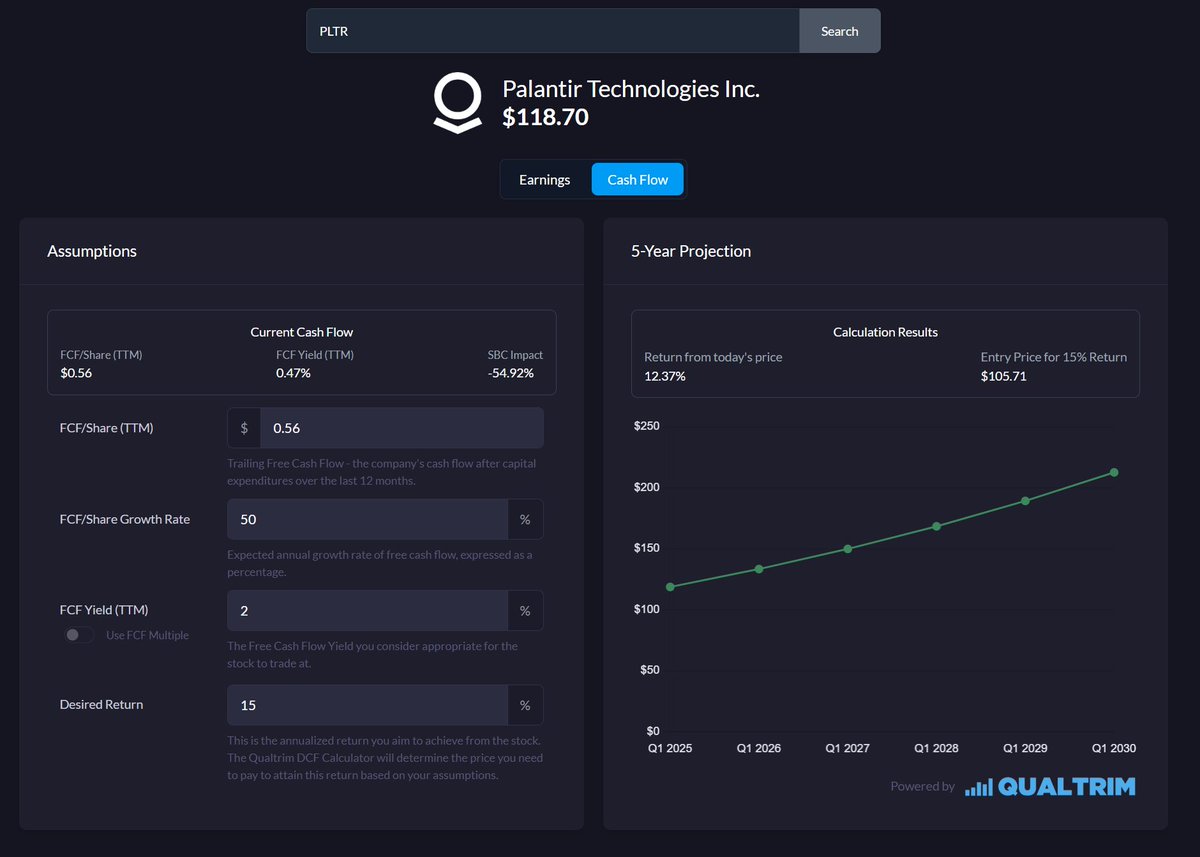
Task: Click the $105.71 entry price value
Action: tap(1004, 377)
